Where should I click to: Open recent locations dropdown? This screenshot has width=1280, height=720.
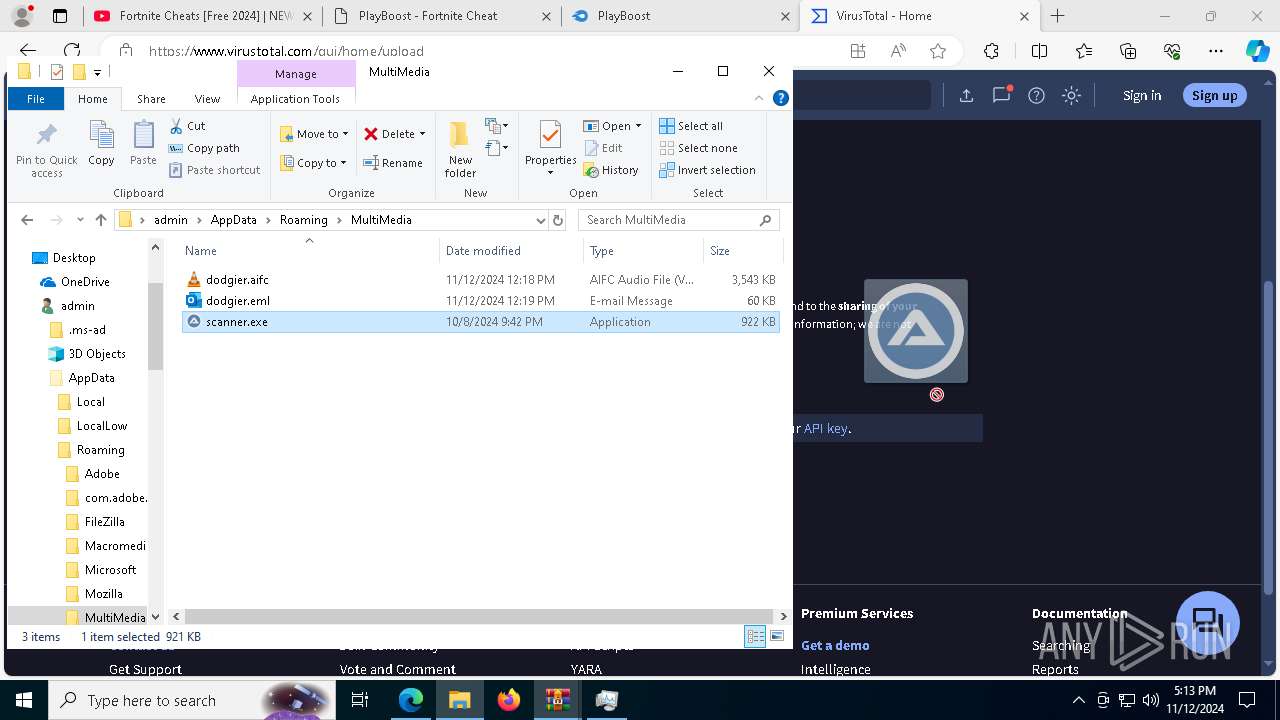click(x=80, y=220)
